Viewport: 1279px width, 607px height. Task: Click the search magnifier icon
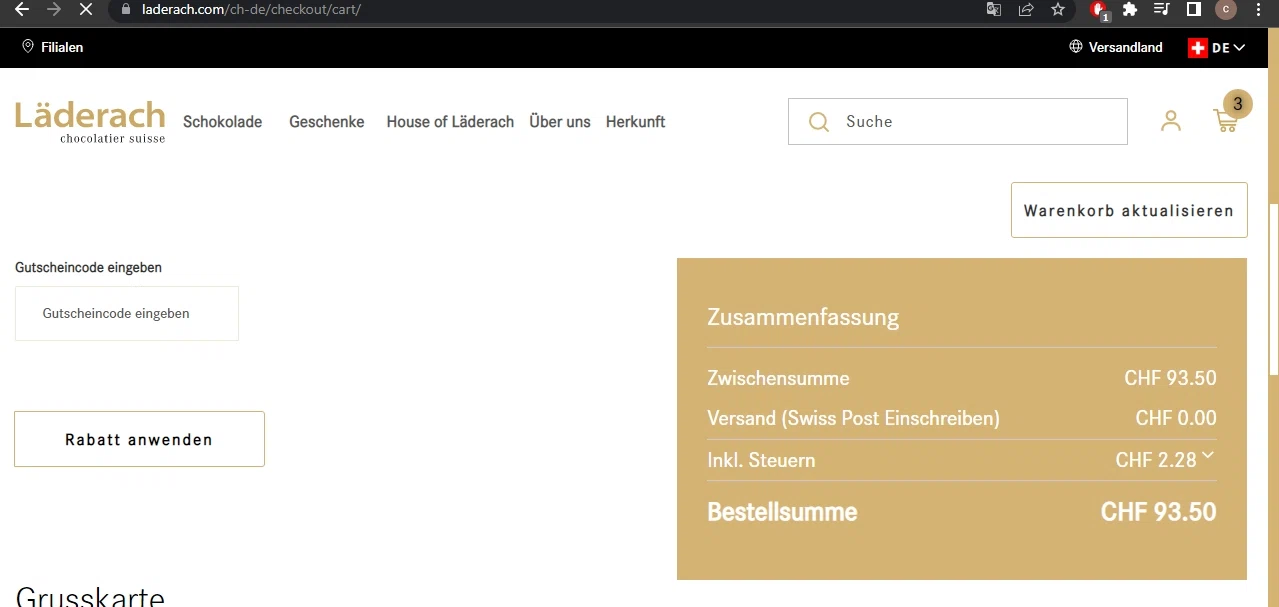click(819, 122)
